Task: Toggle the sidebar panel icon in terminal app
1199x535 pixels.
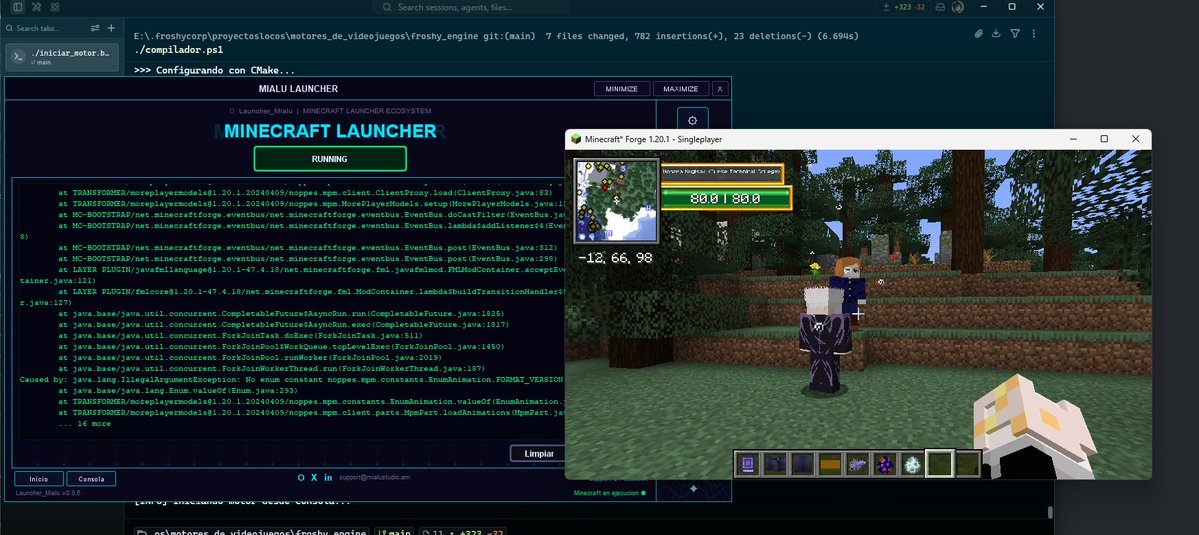Action: (18, 7)
